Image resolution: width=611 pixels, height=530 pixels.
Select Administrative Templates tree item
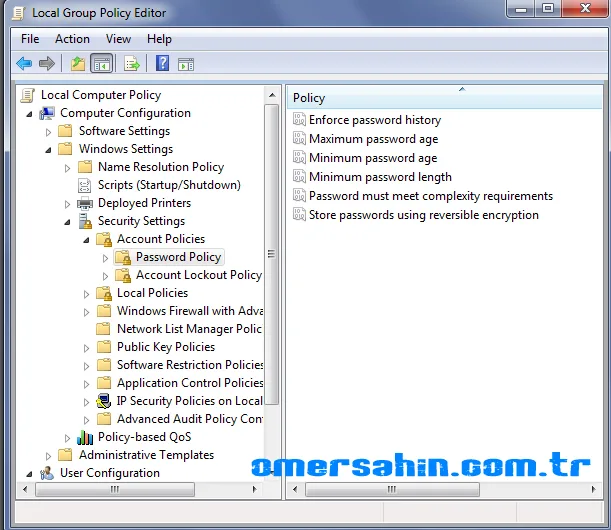(147, 455)
